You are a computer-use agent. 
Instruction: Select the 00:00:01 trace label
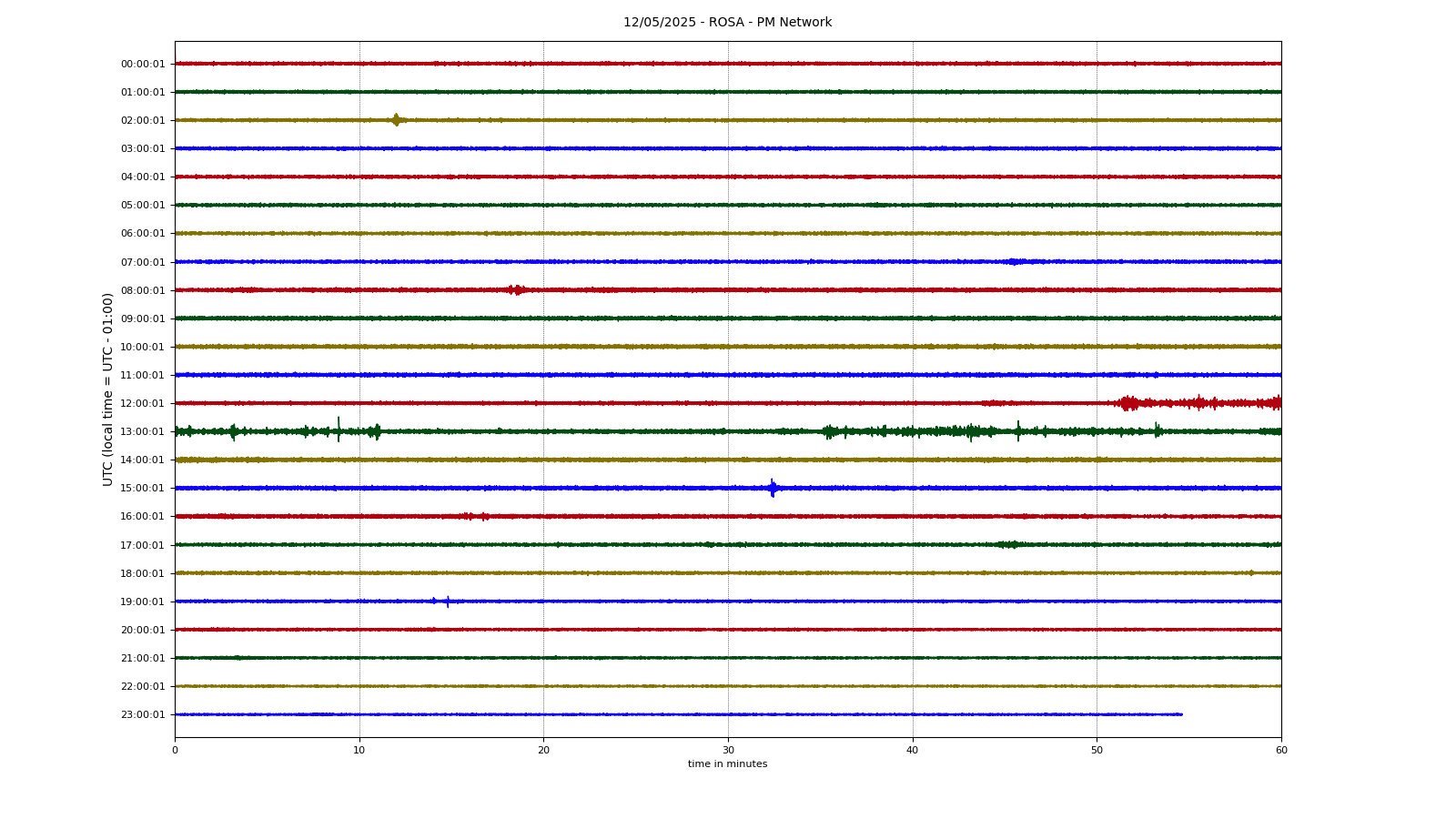[143, 64]
